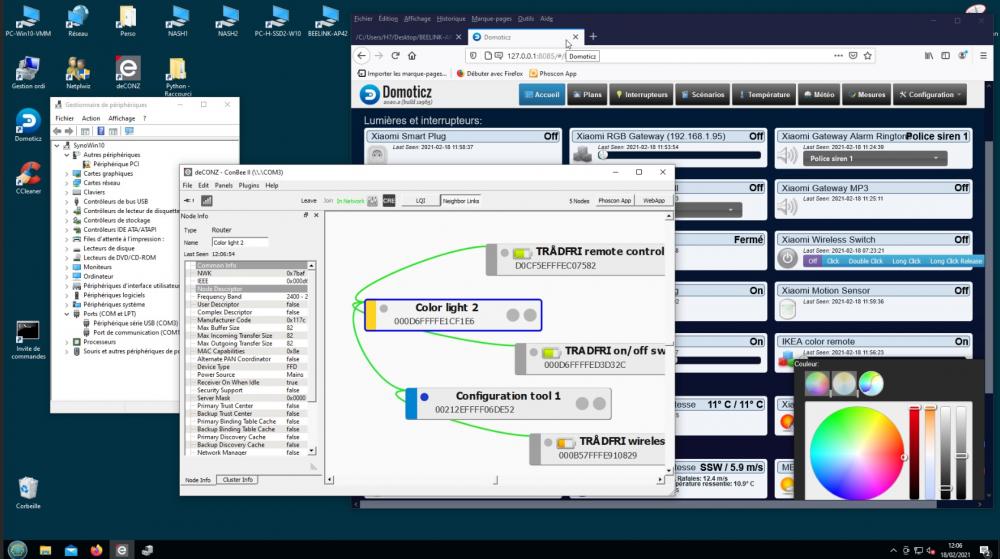Select Click on Xiaomi Wireless Switch selector
Screen dimensions: 1000x559
coord(833,261)
